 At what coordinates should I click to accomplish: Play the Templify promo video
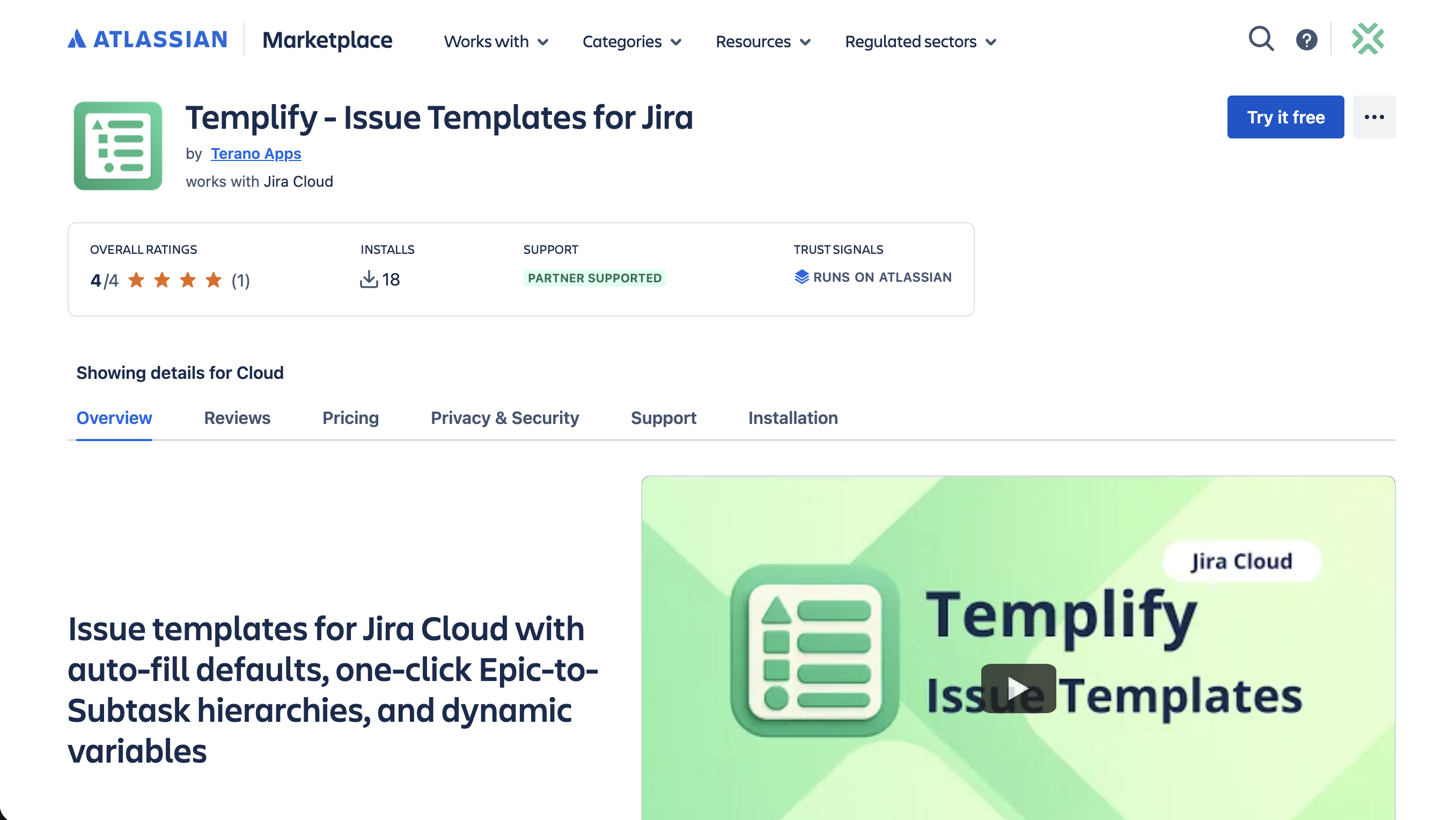(x=1019, y=688)
